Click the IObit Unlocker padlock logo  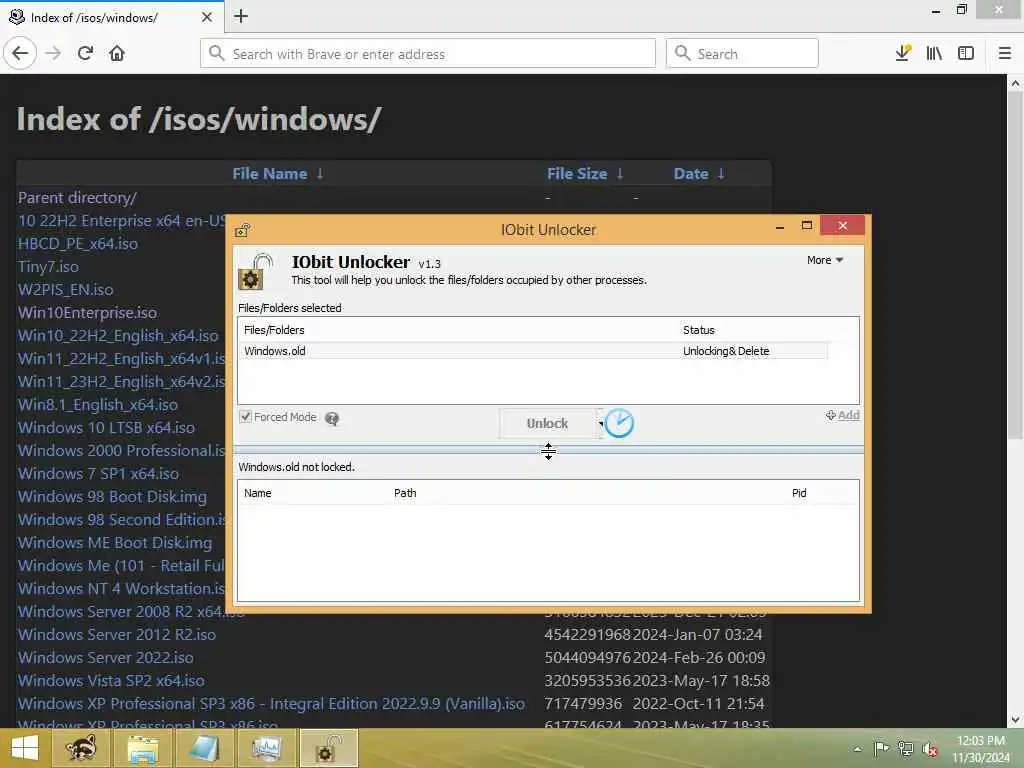coord(255,272)
